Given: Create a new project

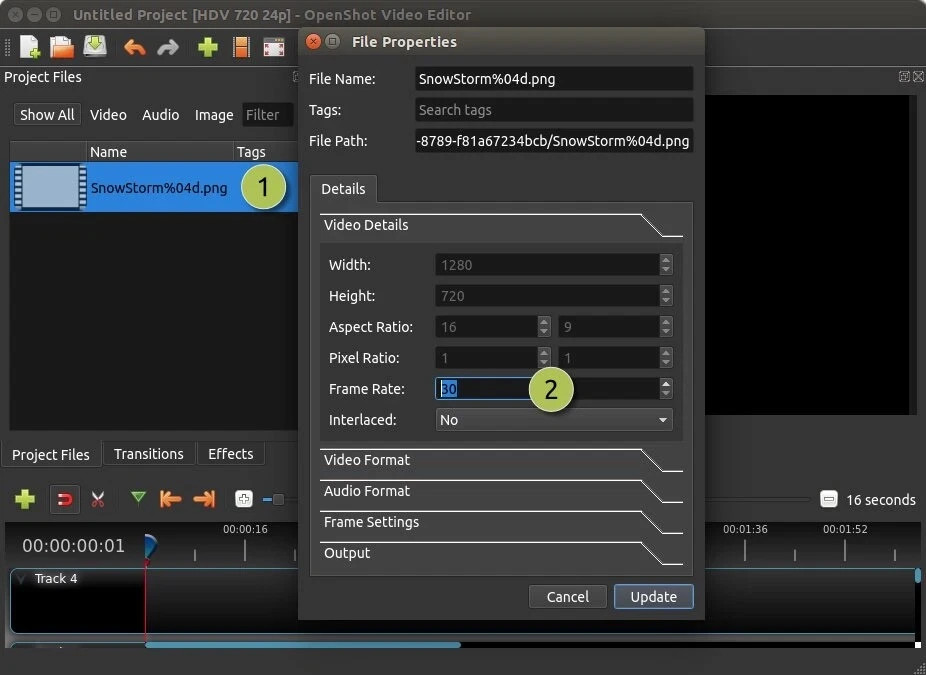Looking at the screenshot, I should coord(28,46).
